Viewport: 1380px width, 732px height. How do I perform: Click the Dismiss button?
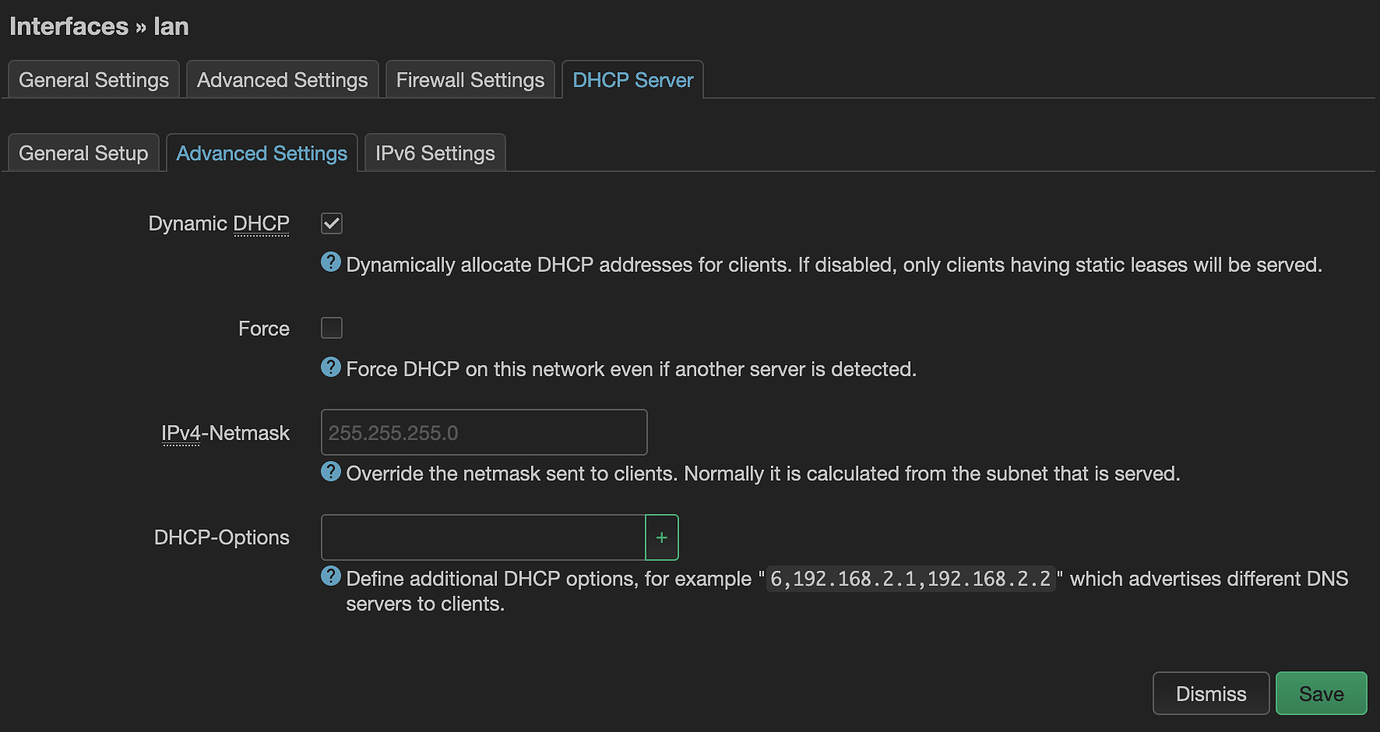[1210, 693]
